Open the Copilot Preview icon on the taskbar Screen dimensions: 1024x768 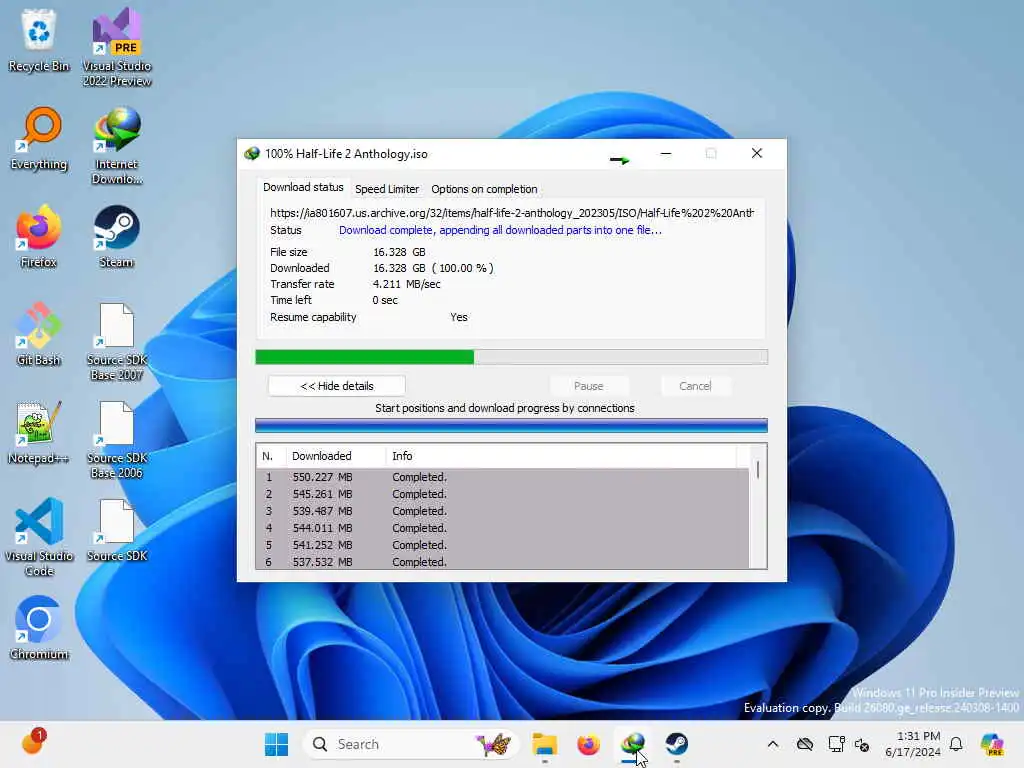pyautogui.click(x=992, y=744)
